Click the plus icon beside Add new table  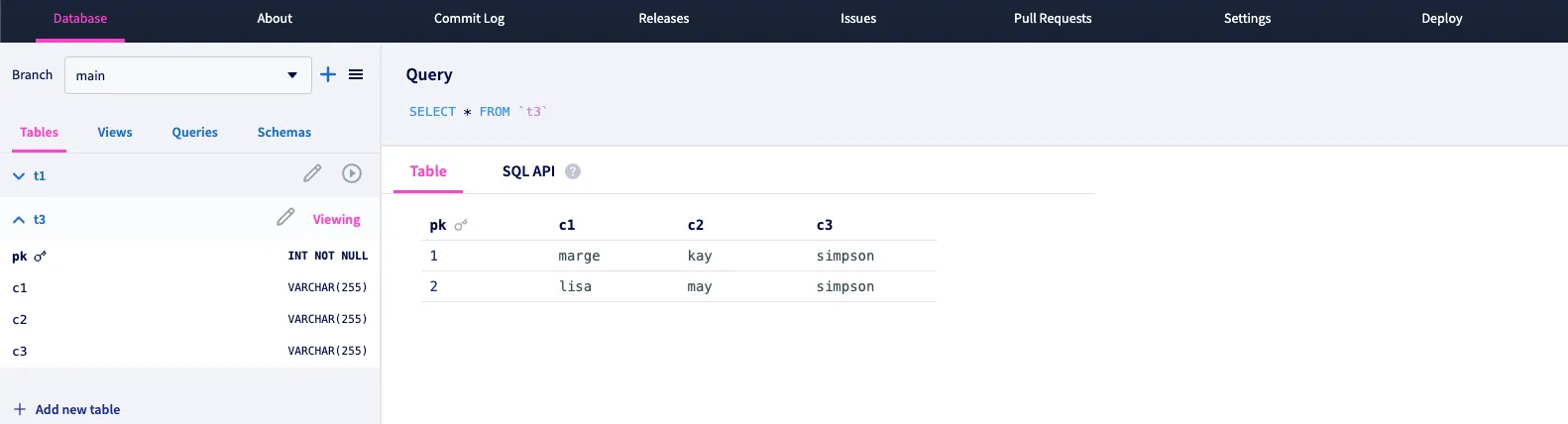[20, 409]
